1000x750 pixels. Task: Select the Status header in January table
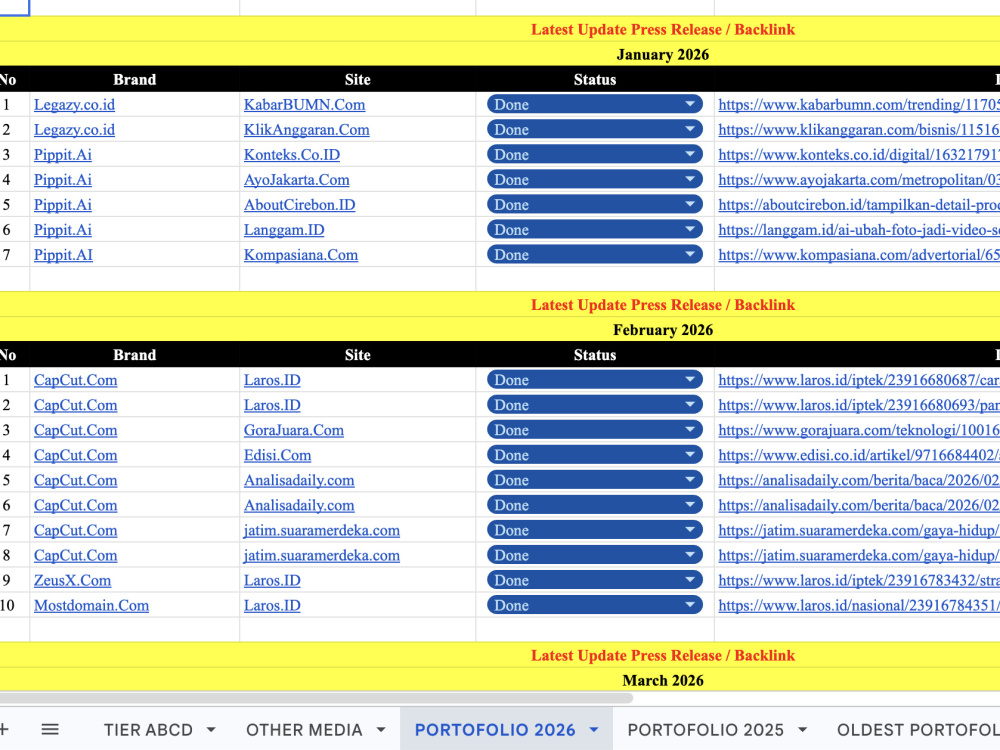[x=594, y=80]
